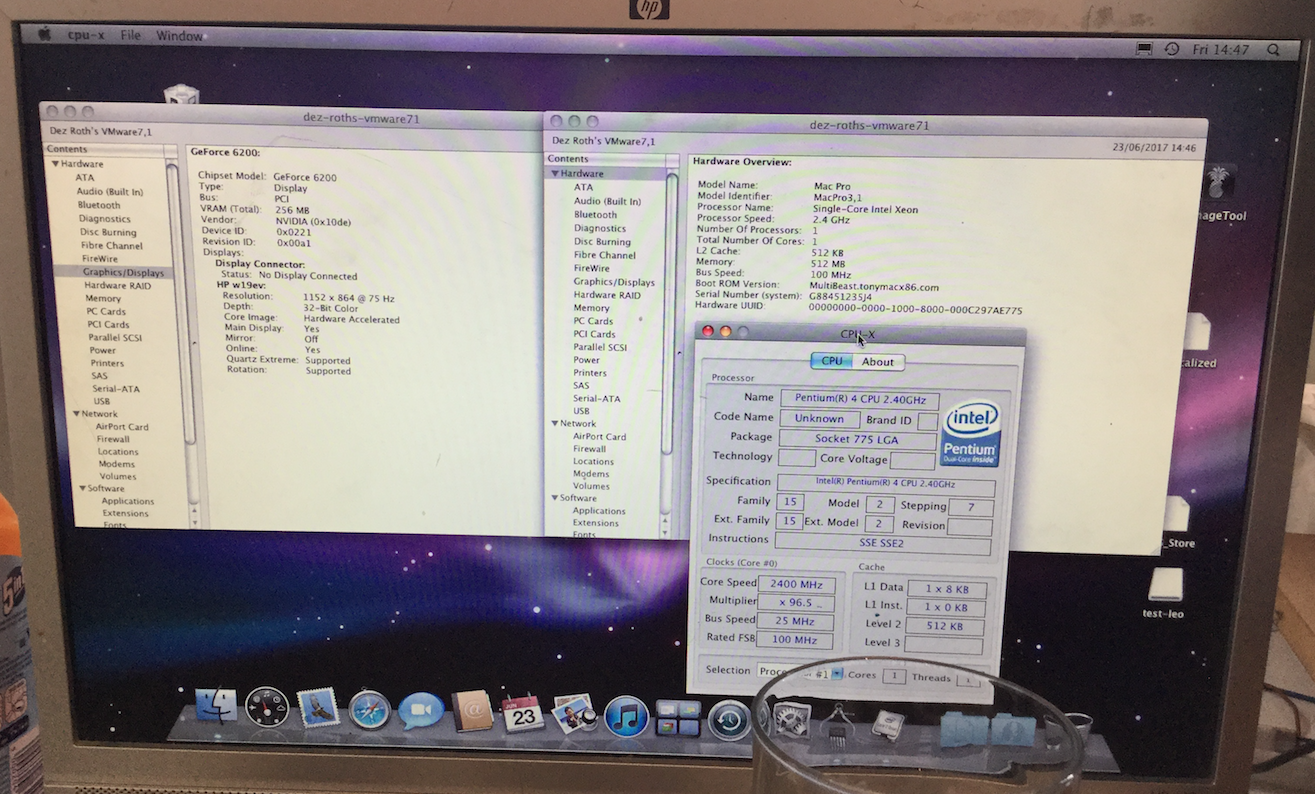This screenshot has height=794, width=1315.
Task: Click Serial Number value G88451235J4
Action: tap(841, 297)
